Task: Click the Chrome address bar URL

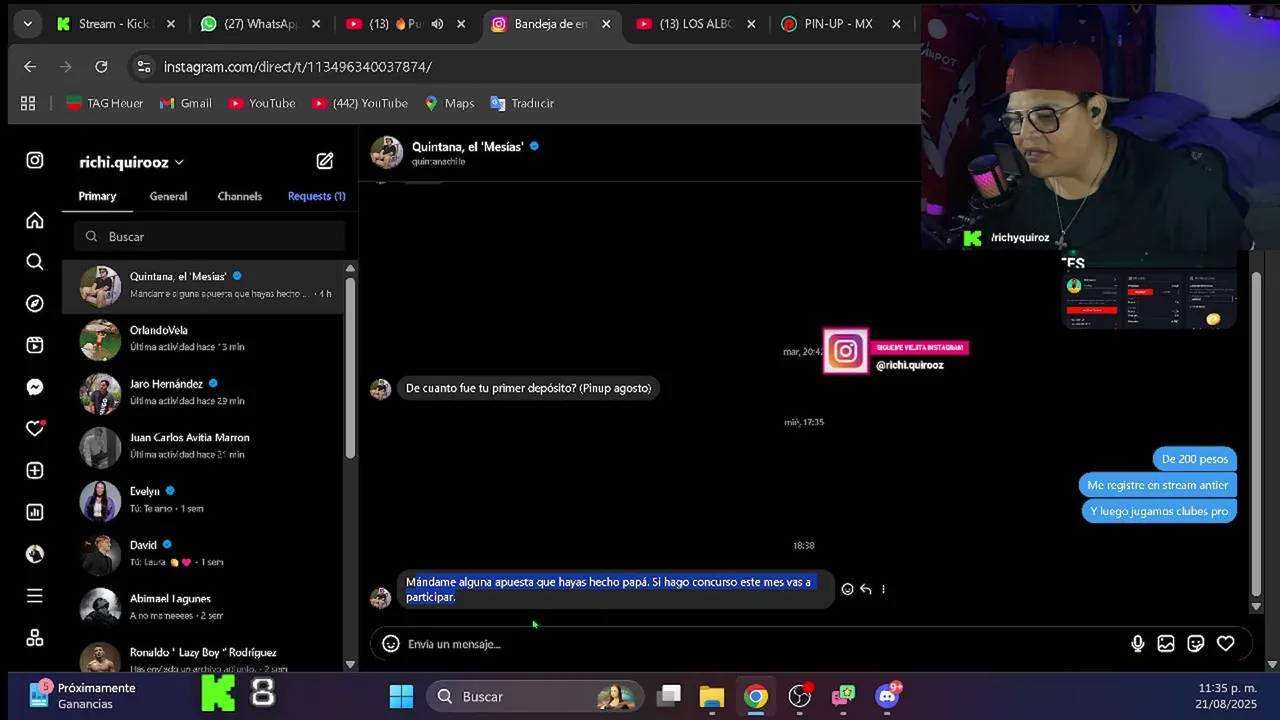Action: 298,67
